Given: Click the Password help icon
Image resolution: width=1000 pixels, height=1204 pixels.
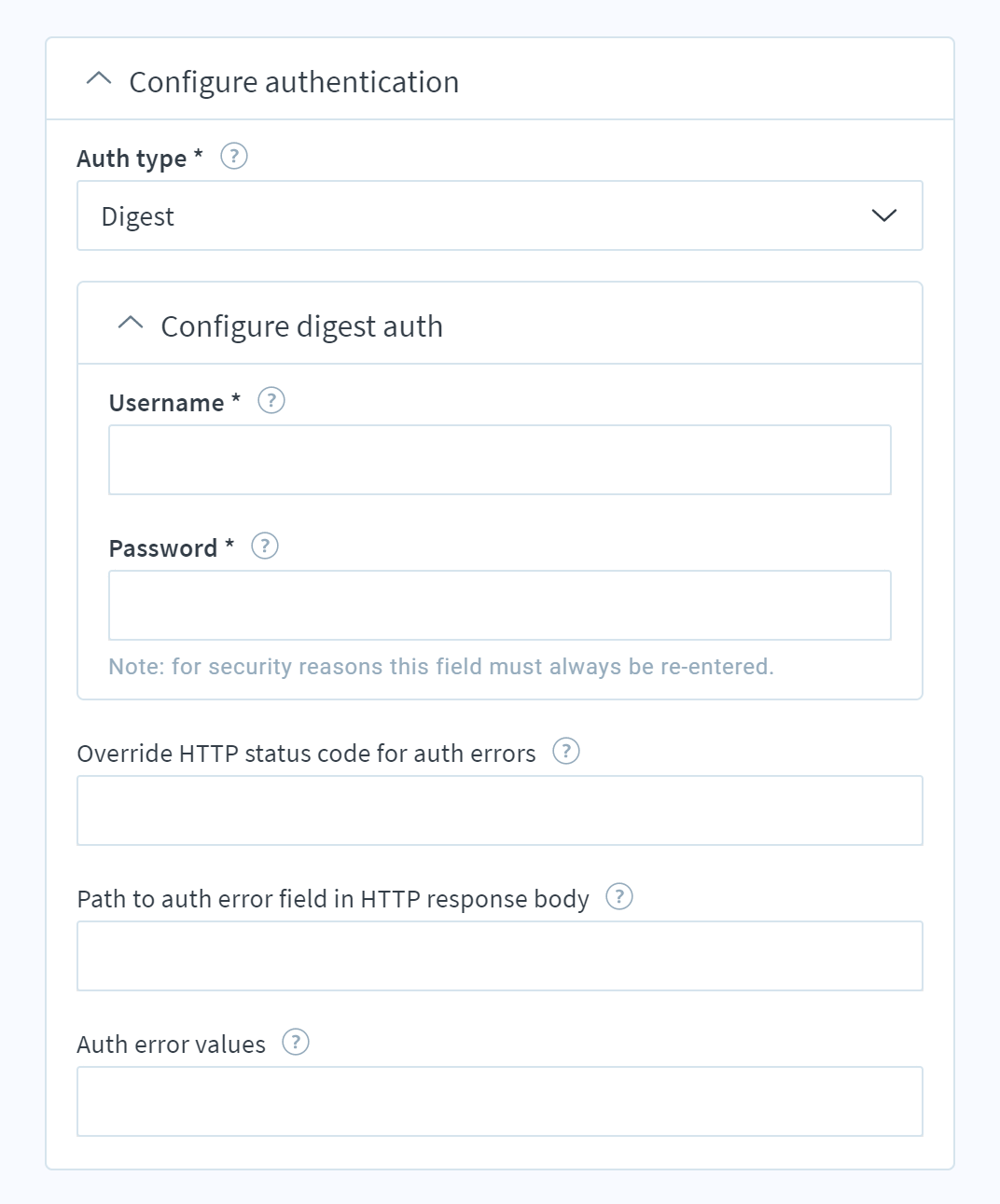Looking at the screenshot, I should [264, 547].
